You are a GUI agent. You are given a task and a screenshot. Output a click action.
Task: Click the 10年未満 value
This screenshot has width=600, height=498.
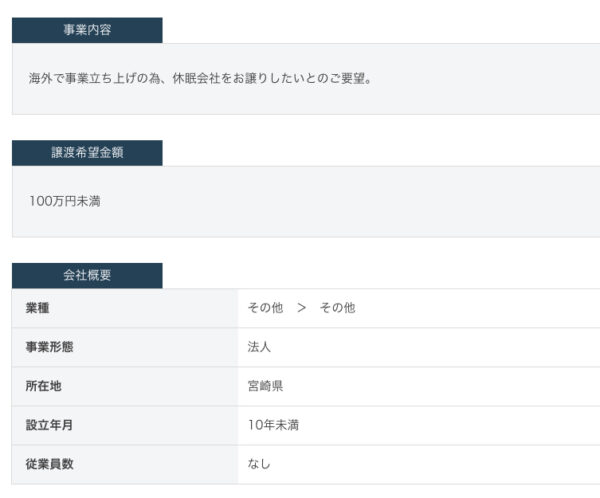(273, 425)
